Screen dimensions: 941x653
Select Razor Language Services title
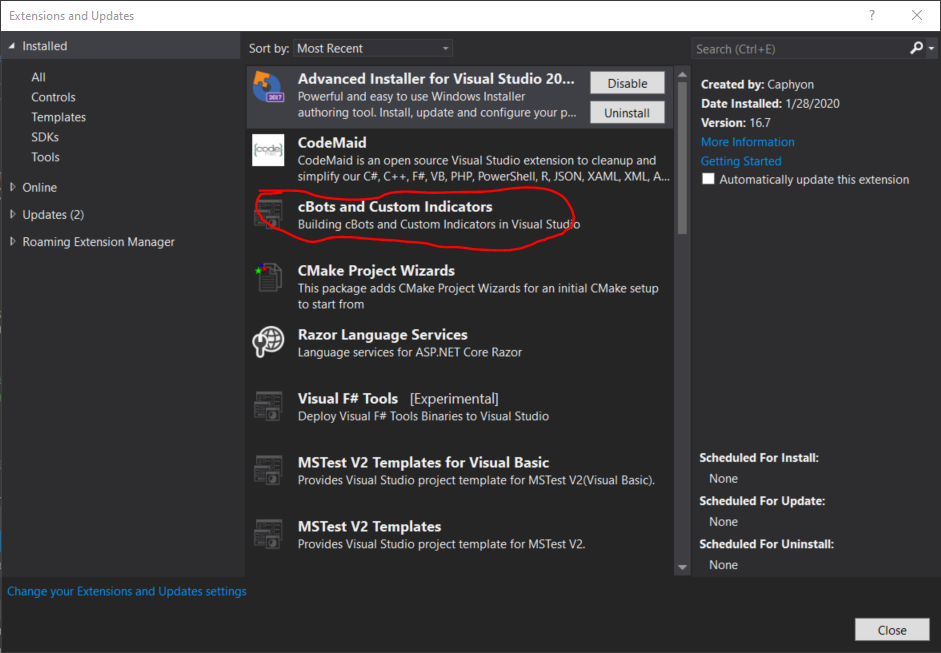coord(382,334)
